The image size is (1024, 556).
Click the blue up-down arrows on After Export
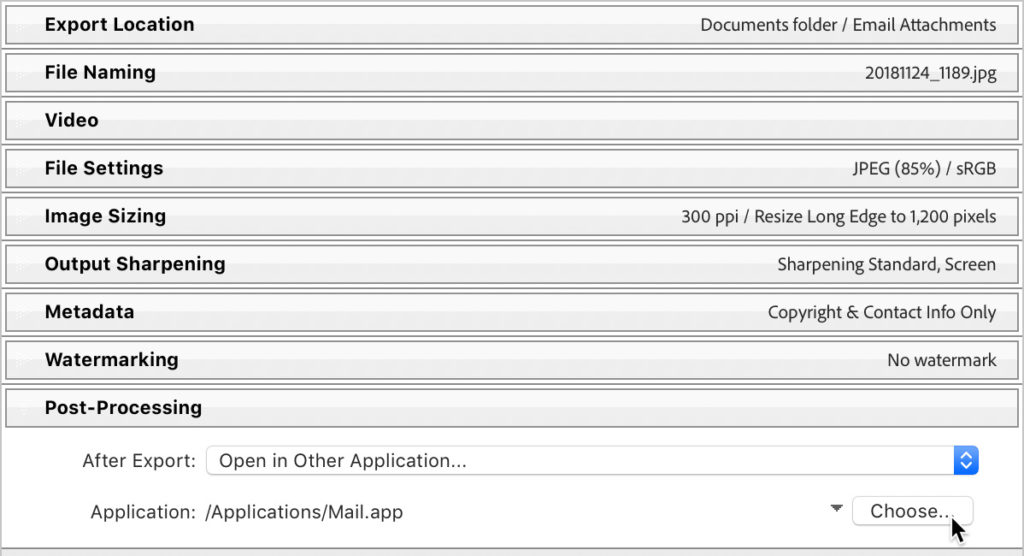tap(965, 461)
